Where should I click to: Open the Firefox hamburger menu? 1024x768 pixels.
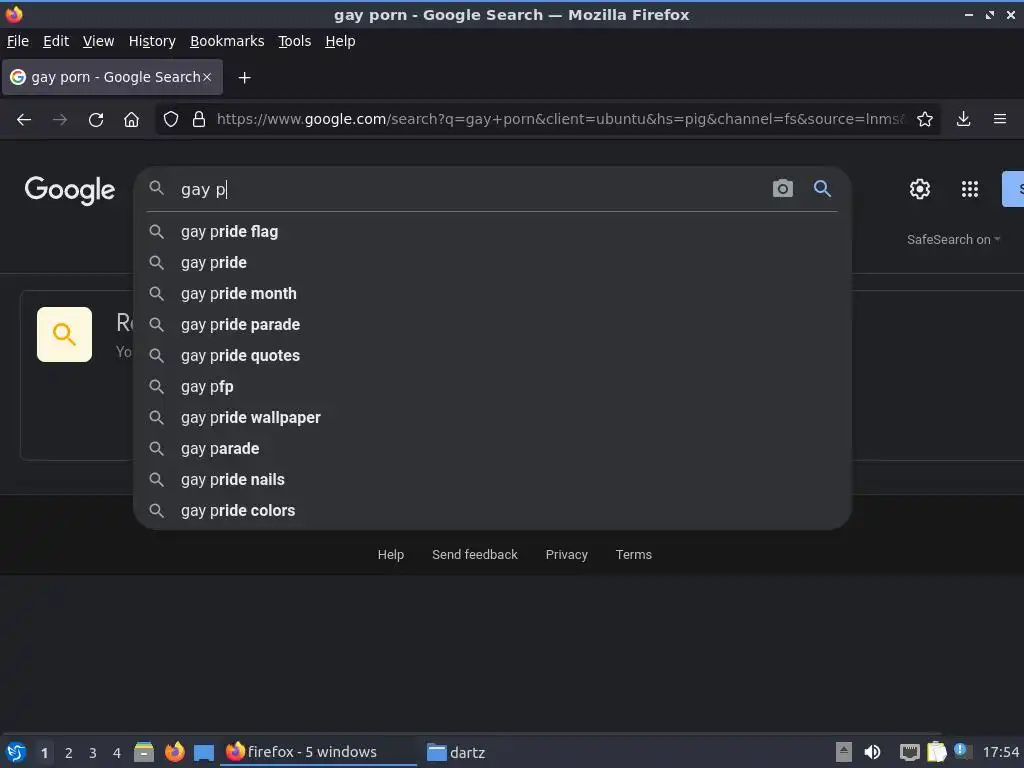tap(999, 119)
